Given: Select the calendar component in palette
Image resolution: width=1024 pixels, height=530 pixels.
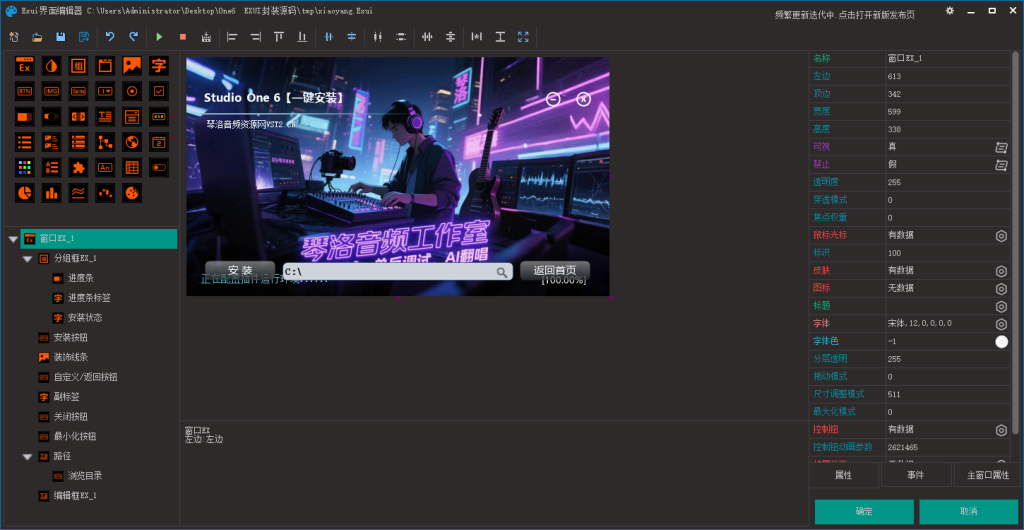Looking at the screenshot, I should pyautogui.click(x=159, y=142).
